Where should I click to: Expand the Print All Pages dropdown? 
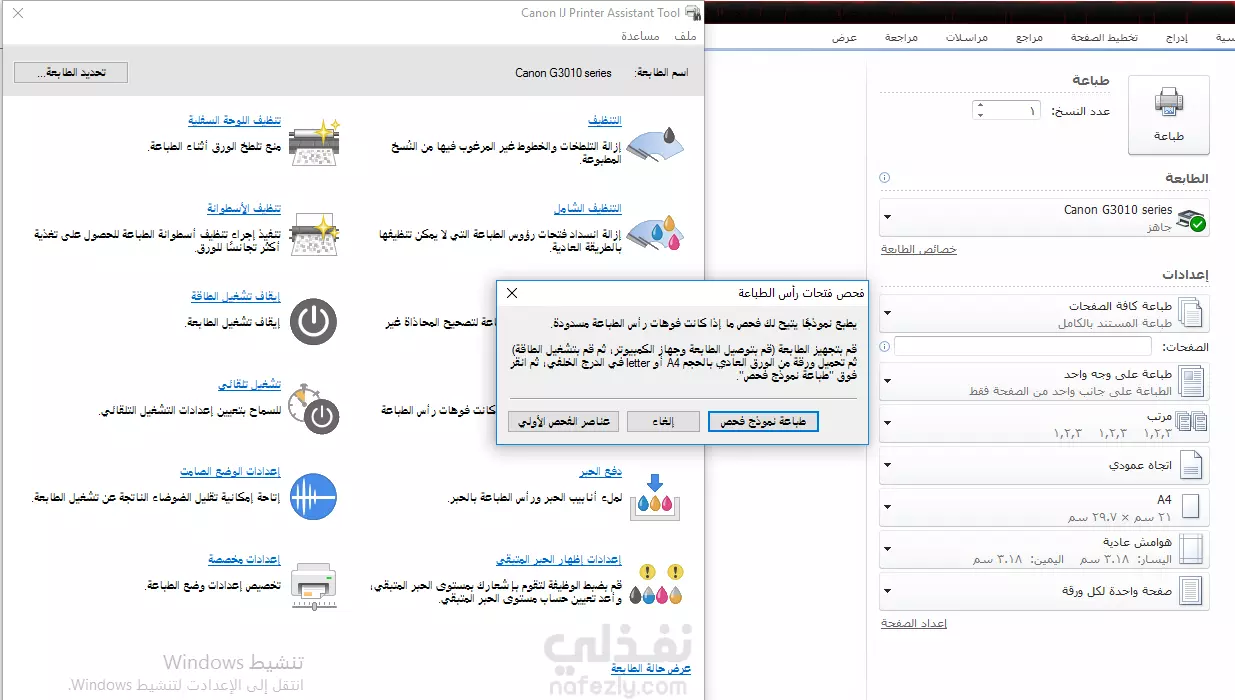tap(886, 314)
